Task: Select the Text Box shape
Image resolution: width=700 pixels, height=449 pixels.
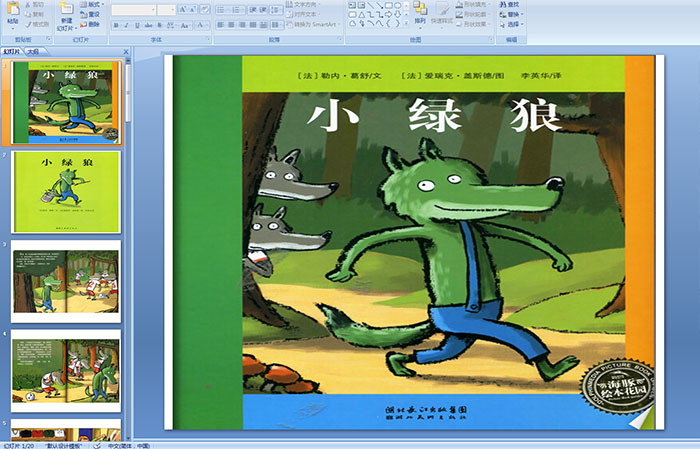Action: point(352,5)
